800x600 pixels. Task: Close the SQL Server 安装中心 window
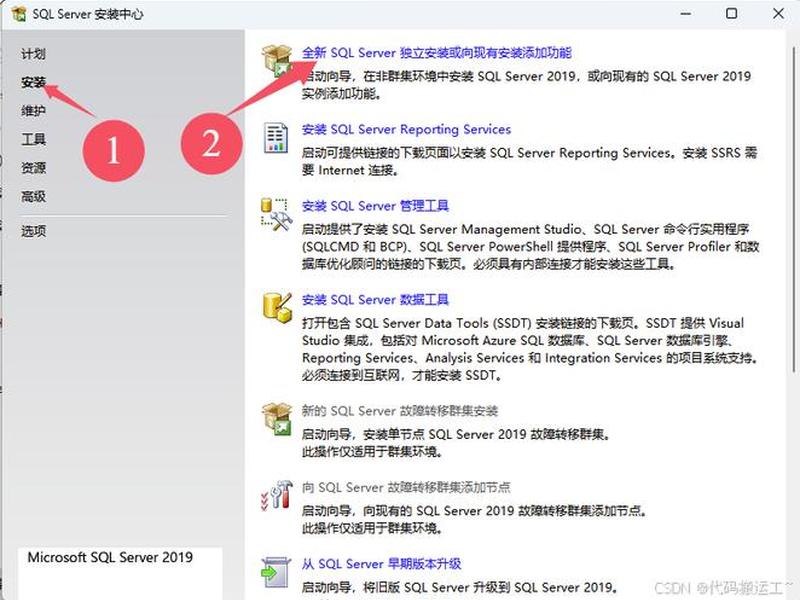click(778, 13)
